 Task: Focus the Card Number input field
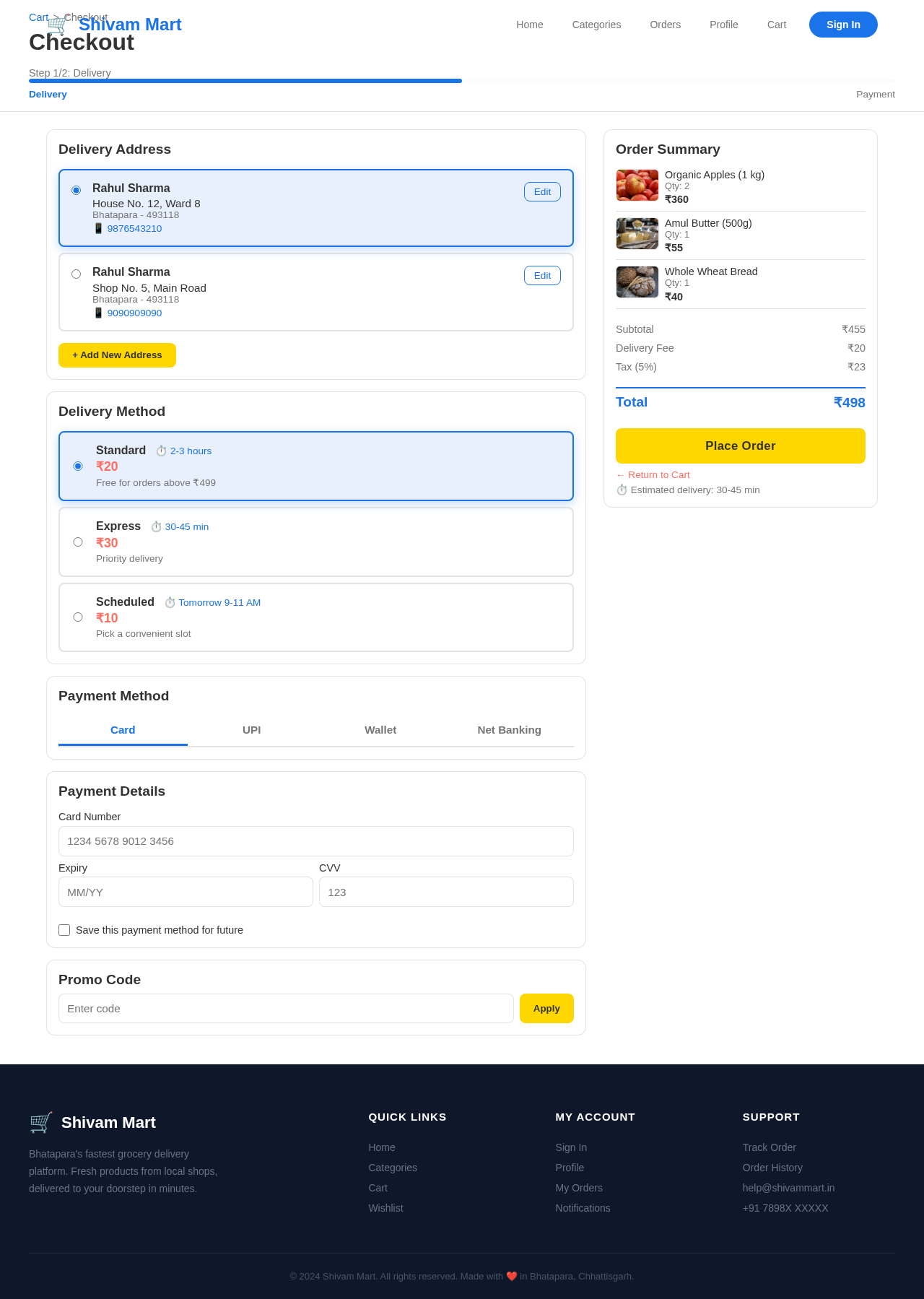tap(316, 841)
